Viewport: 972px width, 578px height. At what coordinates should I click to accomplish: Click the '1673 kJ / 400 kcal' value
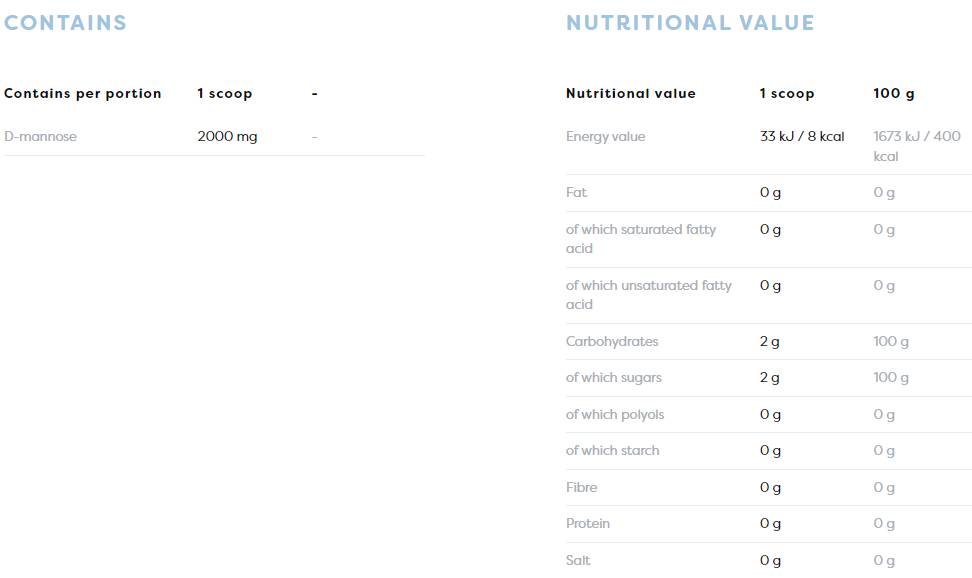coord(916,146)
